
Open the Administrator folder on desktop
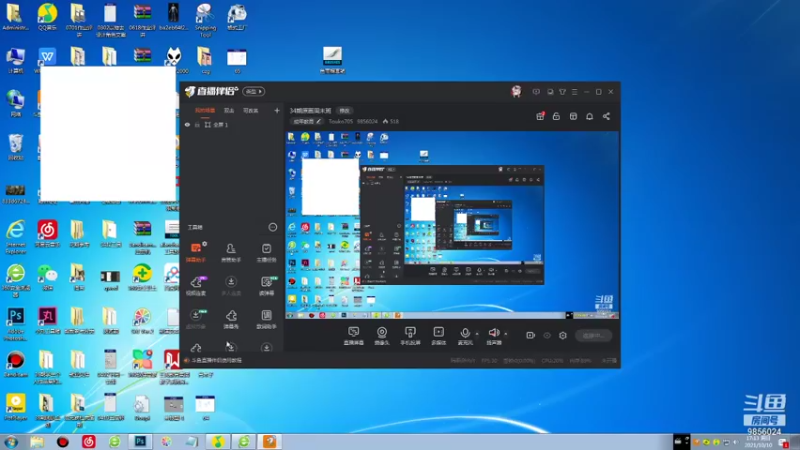[15, 17]
